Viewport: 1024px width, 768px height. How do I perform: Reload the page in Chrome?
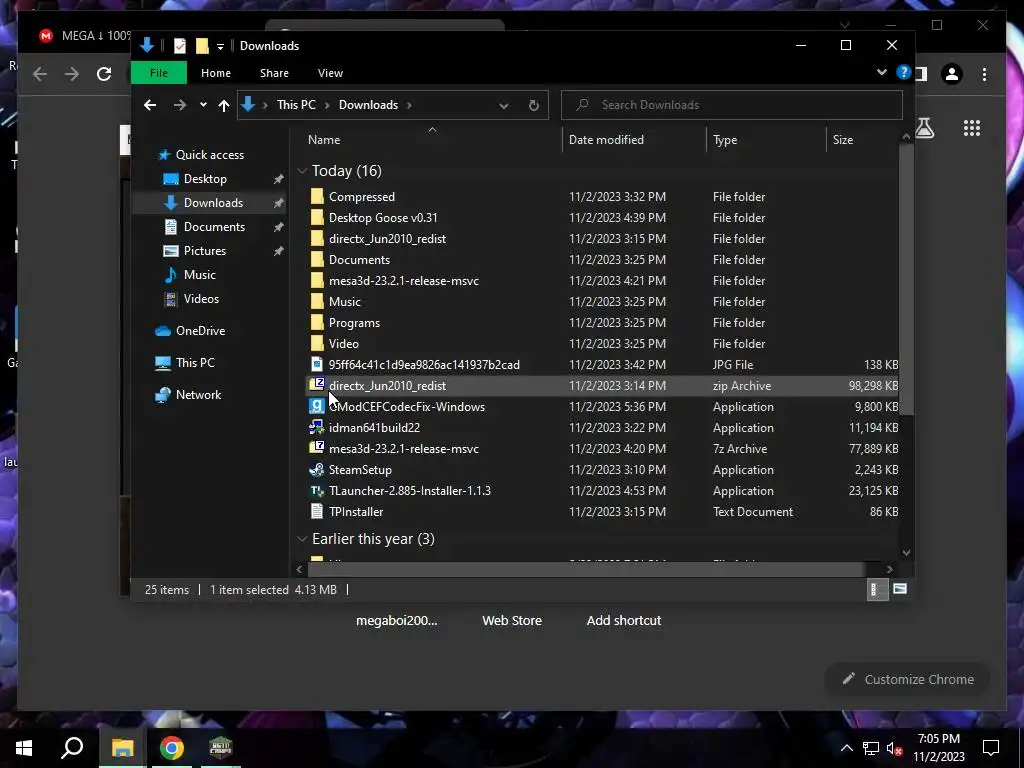104,74
